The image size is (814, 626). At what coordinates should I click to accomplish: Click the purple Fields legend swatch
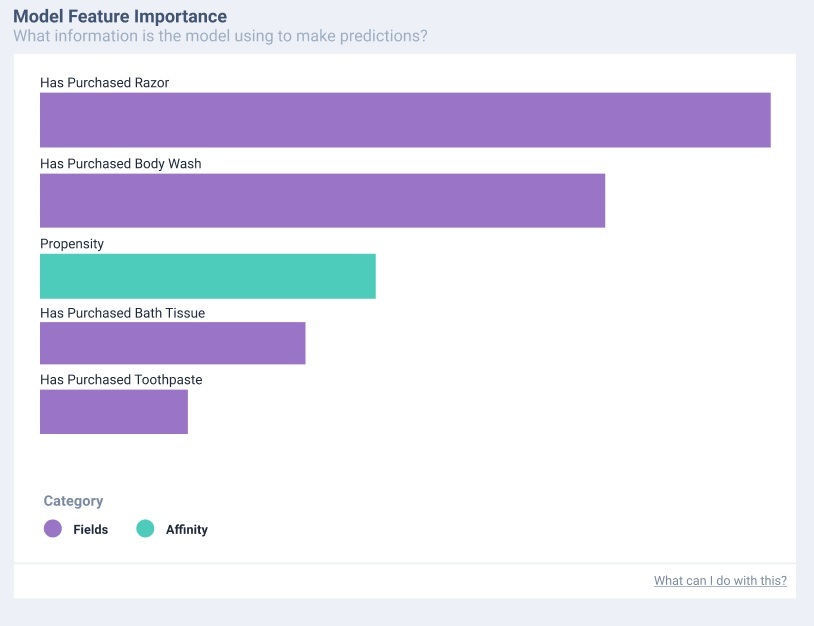click(x=53, y=529)
